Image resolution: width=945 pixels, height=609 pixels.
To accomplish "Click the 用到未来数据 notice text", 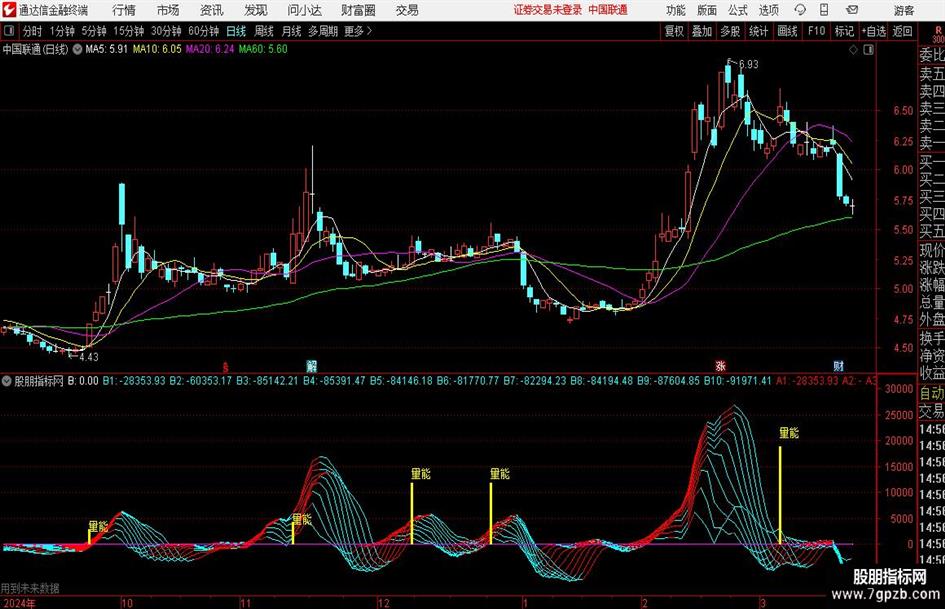I will [30, 588].
